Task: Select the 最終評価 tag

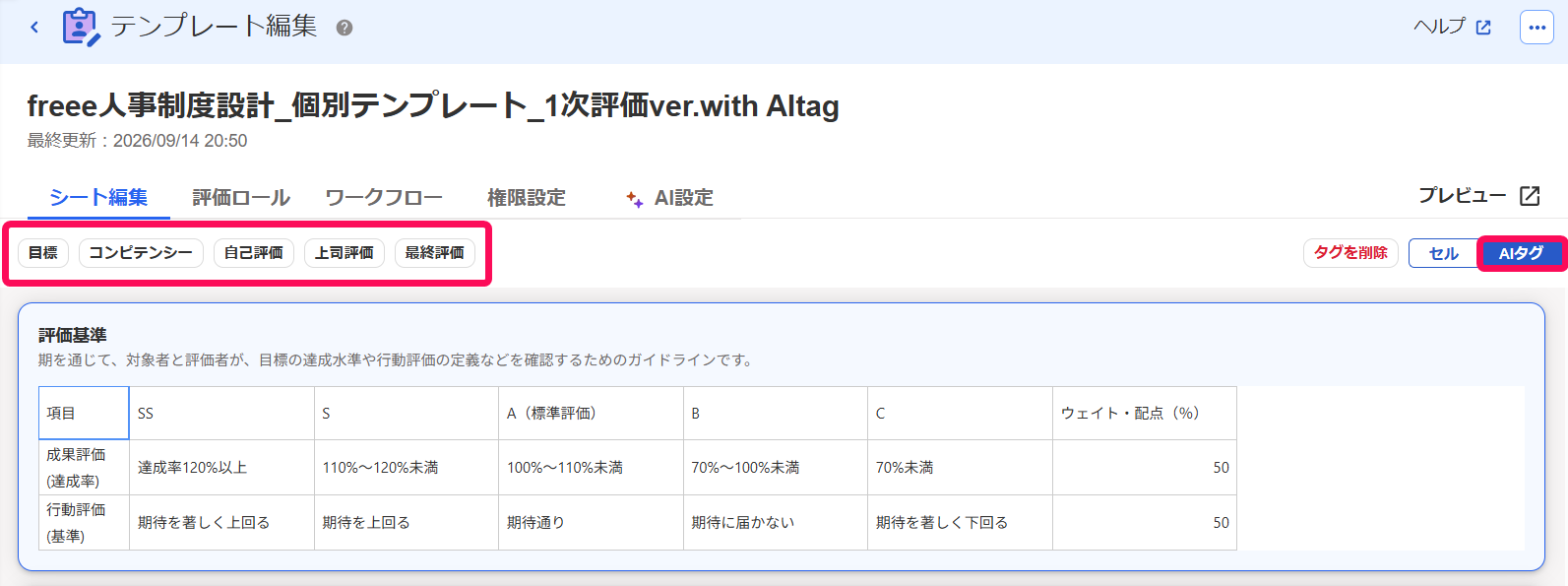Action: (435, 253)
